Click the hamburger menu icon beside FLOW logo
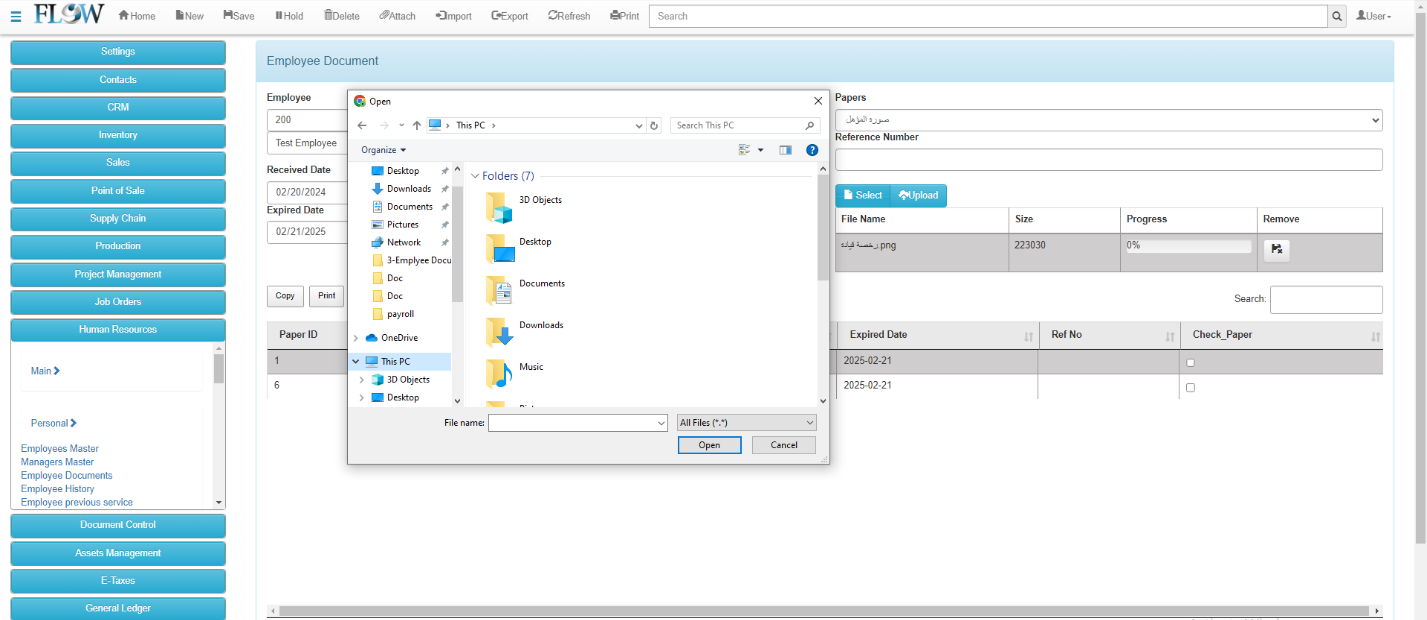The image size is (1427, 620). [x=15, y=16]
